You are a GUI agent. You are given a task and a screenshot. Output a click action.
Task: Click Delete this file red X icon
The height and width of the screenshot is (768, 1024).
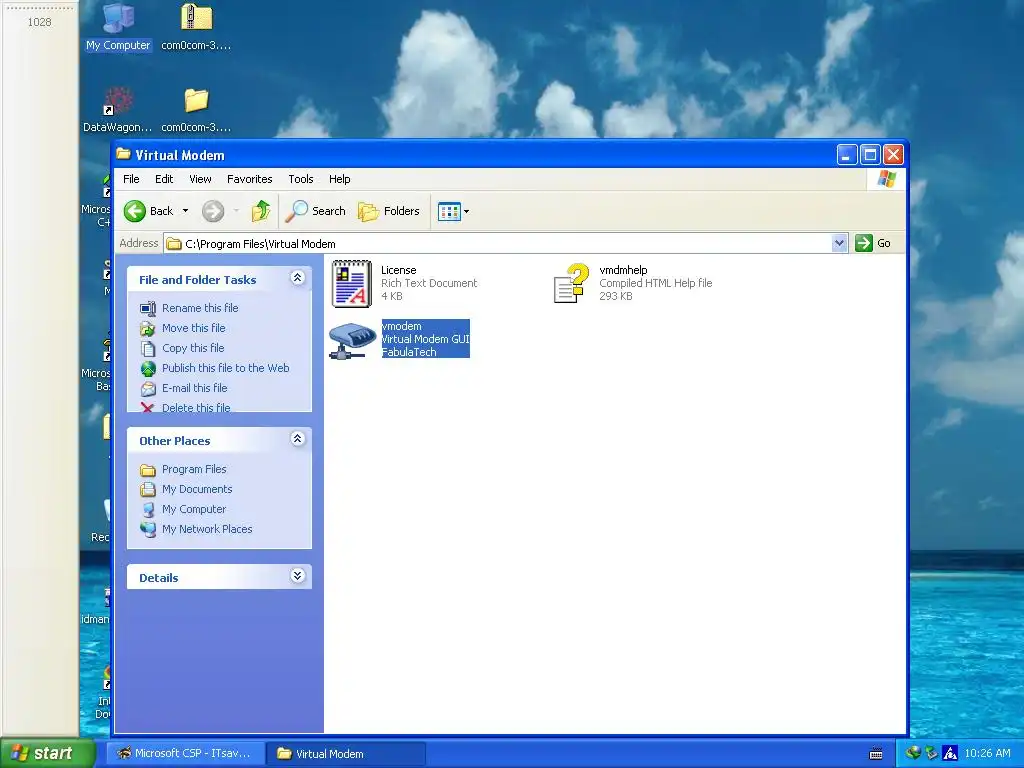[148, 408]
